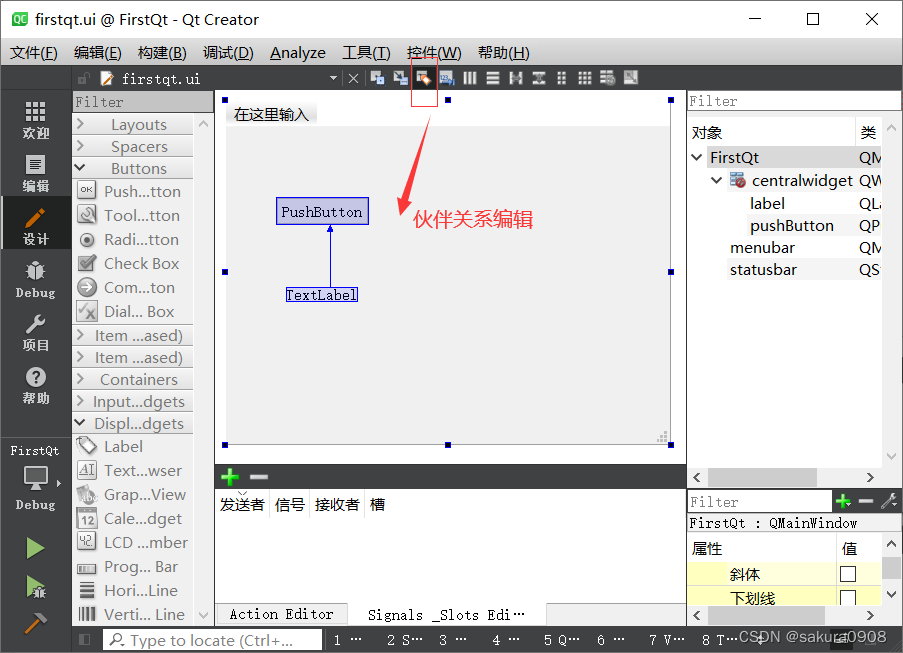This screenshot has height=653, width=903.
Task: Select the Edit Widgets mode icon
Action: point(377,78)
